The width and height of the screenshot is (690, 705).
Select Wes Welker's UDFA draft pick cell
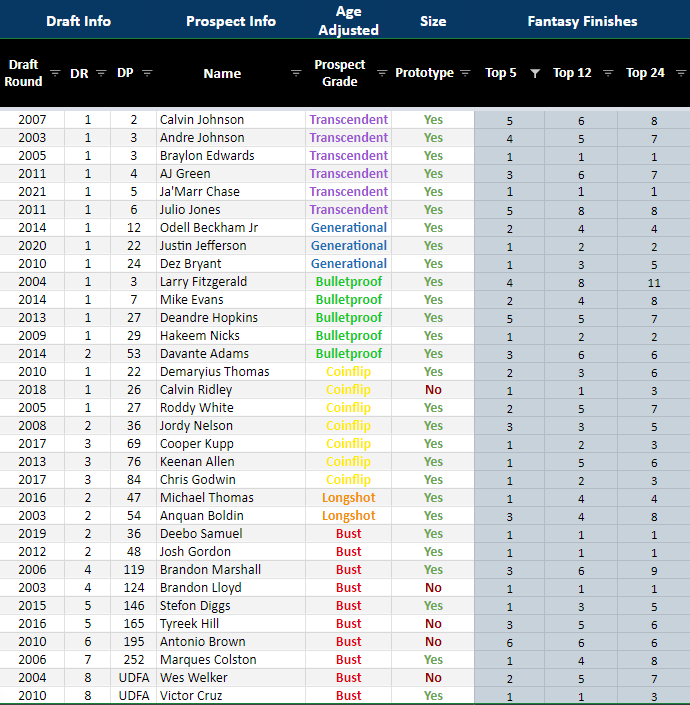[x=134, y=677]
